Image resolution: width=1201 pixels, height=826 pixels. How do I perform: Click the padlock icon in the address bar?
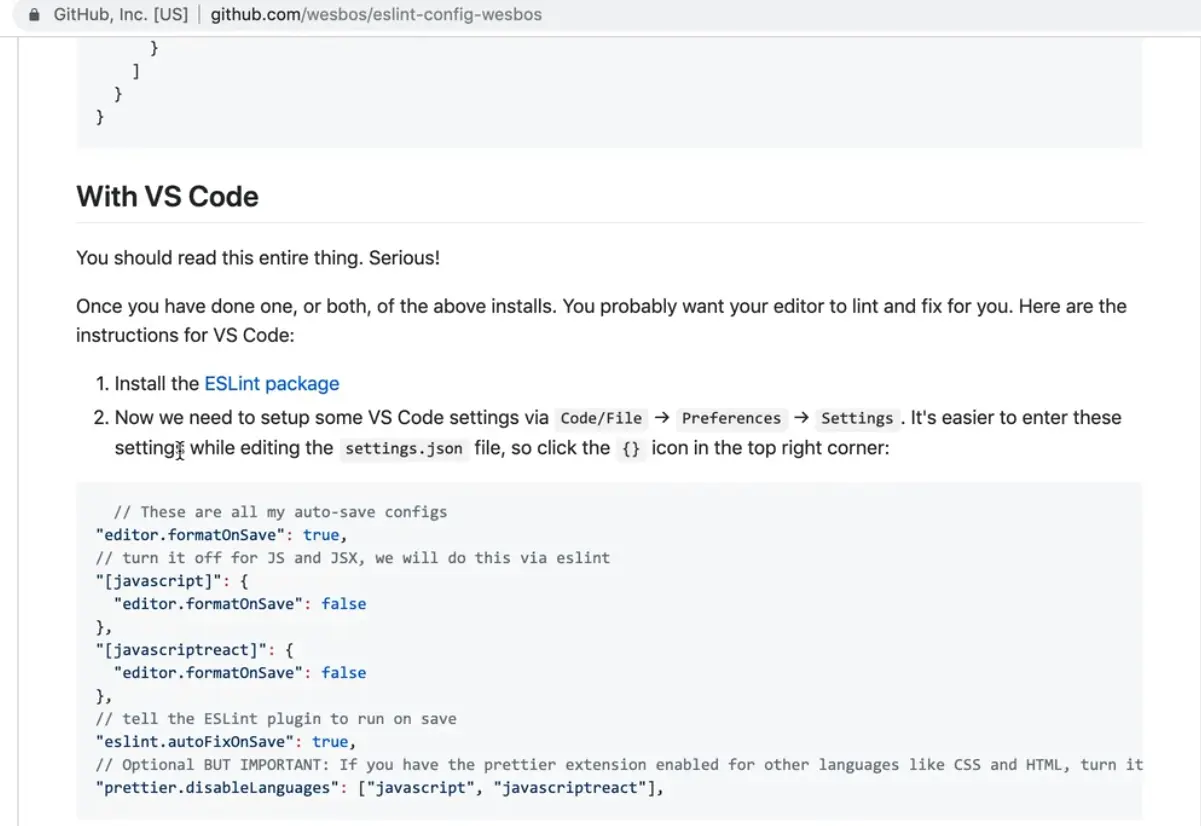(x=35, y=15)
